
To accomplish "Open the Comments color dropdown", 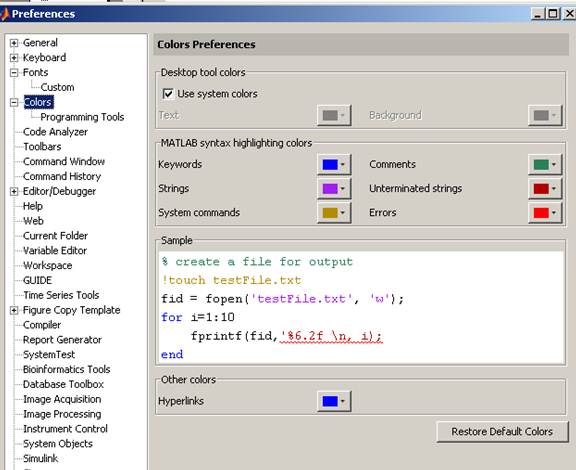I will (x=545, y=164).
